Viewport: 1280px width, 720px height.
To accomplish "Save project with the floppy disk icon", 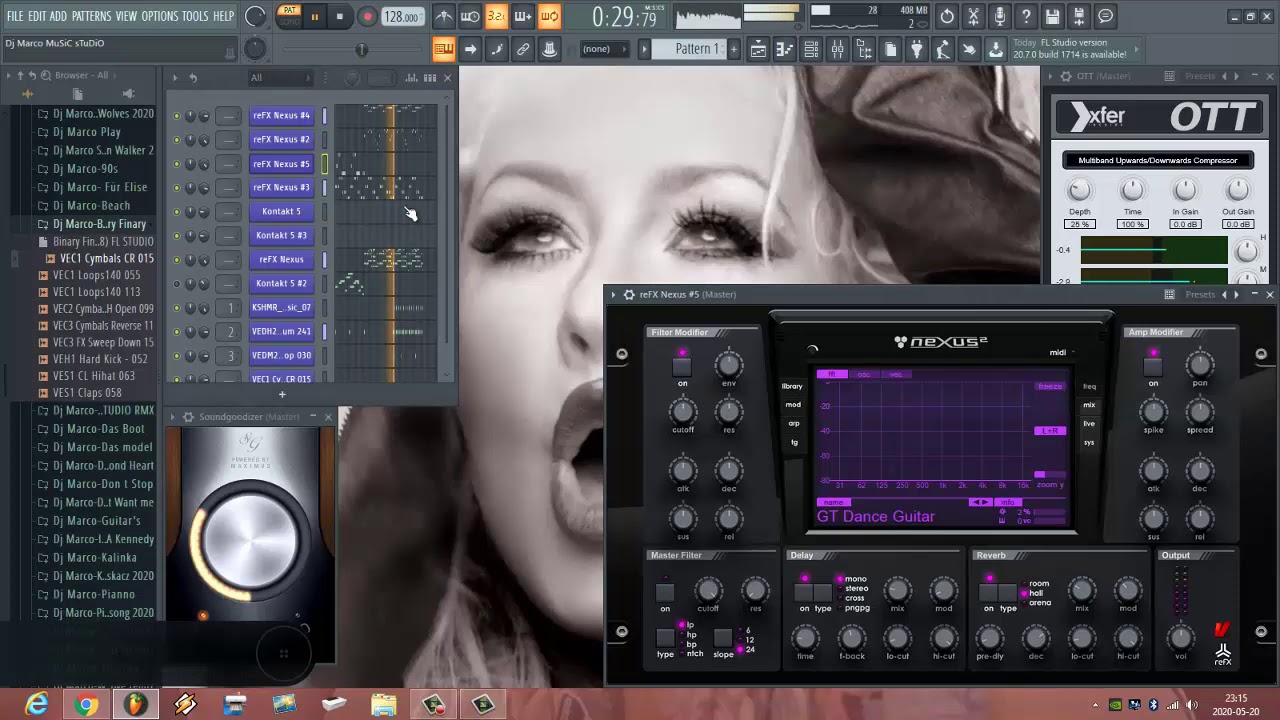I will click(x=1052, y=16).
